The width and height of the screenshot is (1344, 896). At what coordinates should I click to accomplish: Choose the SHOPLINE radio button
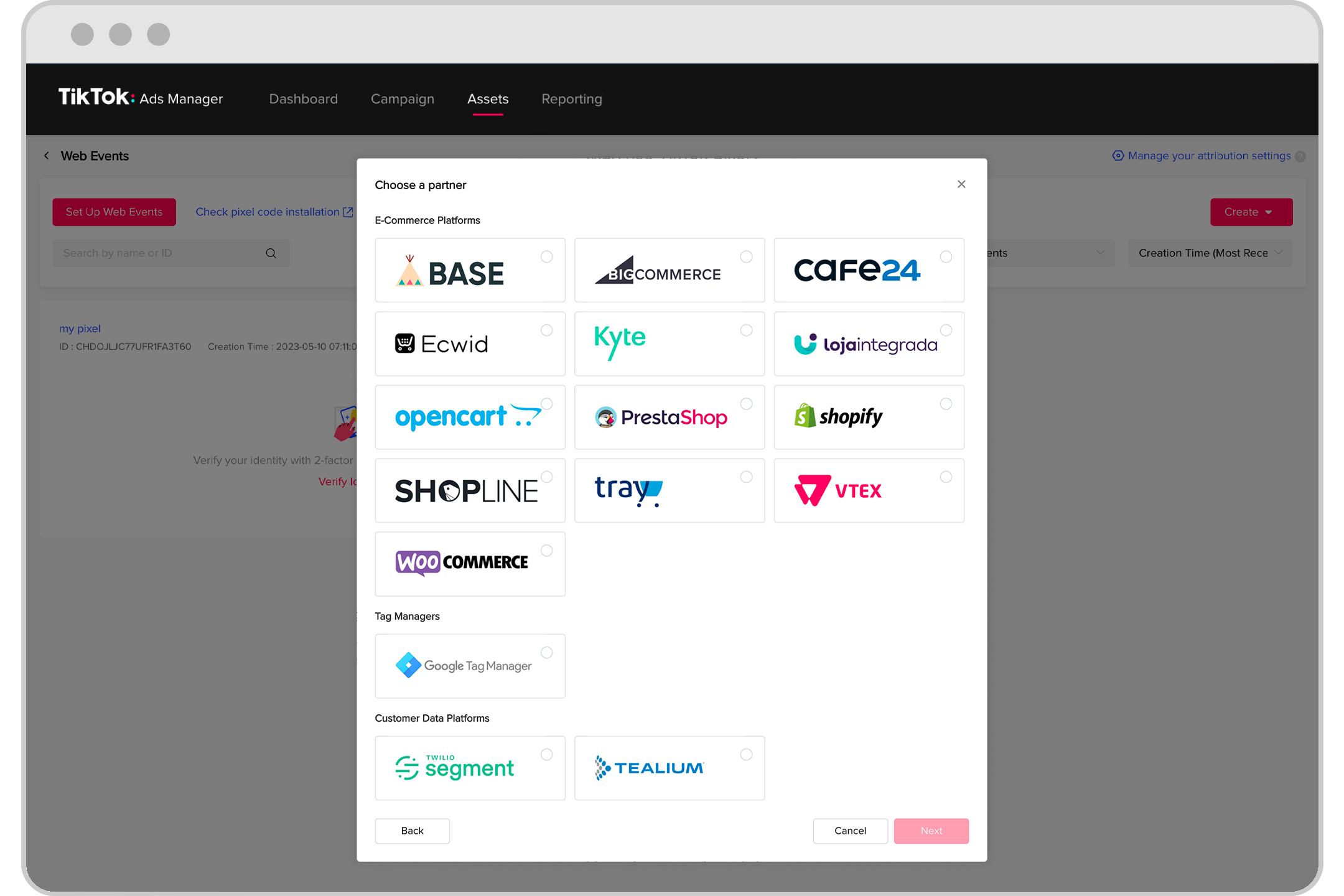pyautogui.click(x=546, y=477)
